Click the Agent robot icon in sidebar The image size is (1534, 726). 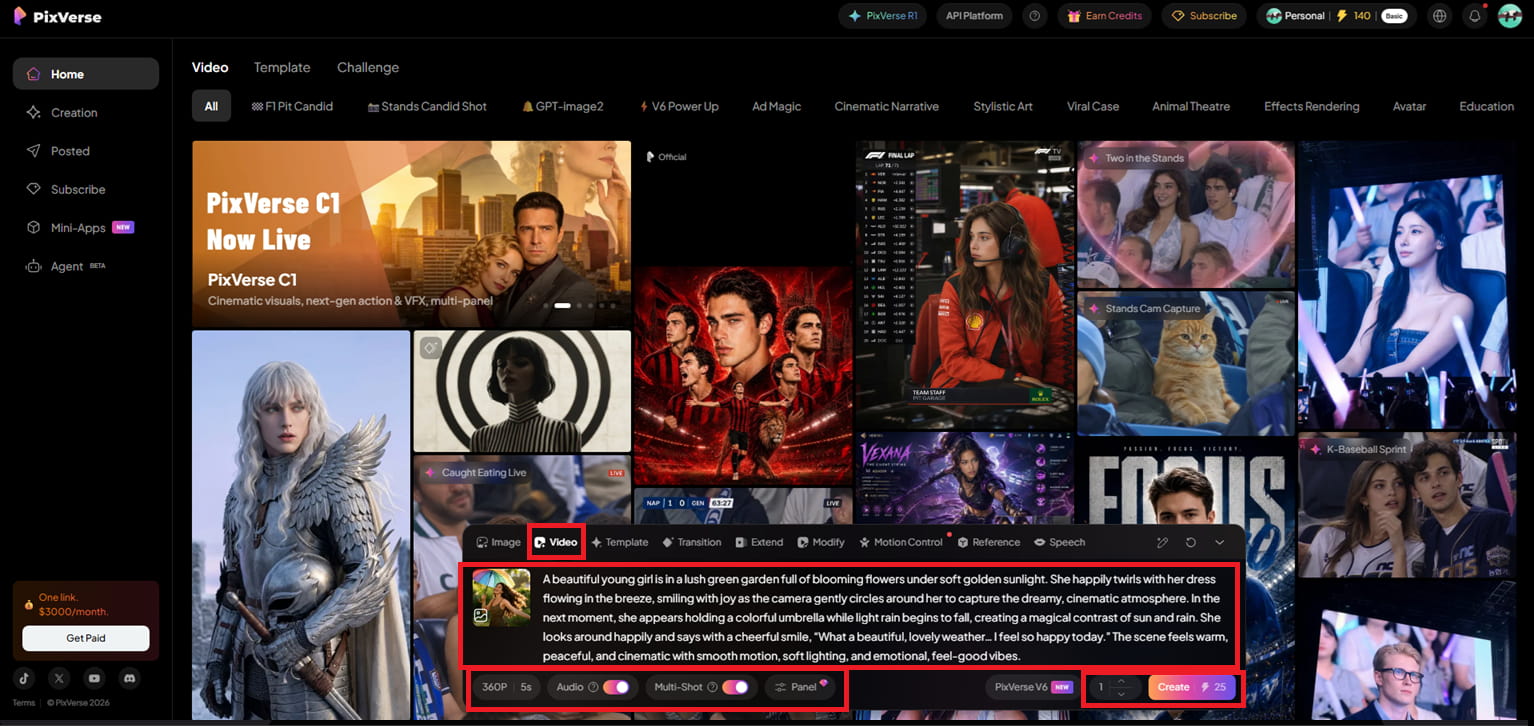tap(34, 266)
